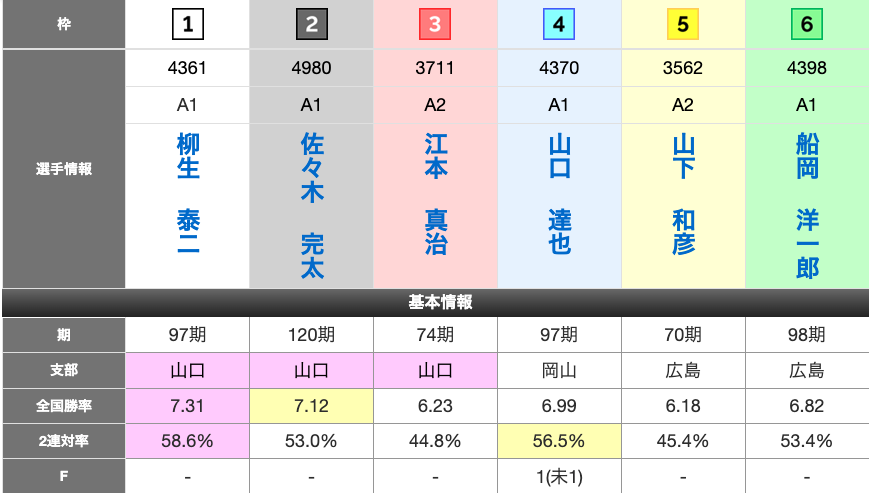Image resolution: width=869 pixels, height=493 pixels.
Task: Open racer 山下和彦 profile link
Action: [683, 193]
